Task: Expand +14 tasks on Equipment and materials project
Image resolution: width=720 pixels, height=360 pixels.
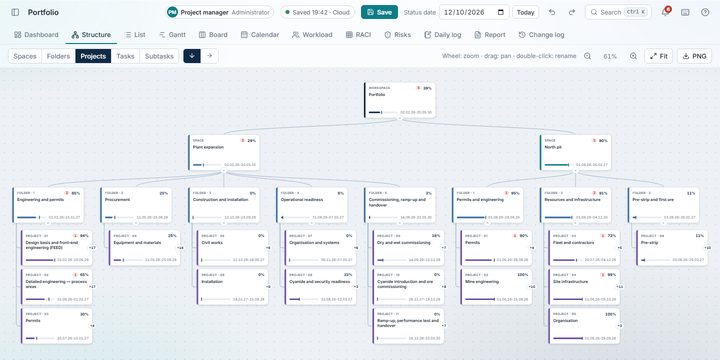Action: pos(180,248)
